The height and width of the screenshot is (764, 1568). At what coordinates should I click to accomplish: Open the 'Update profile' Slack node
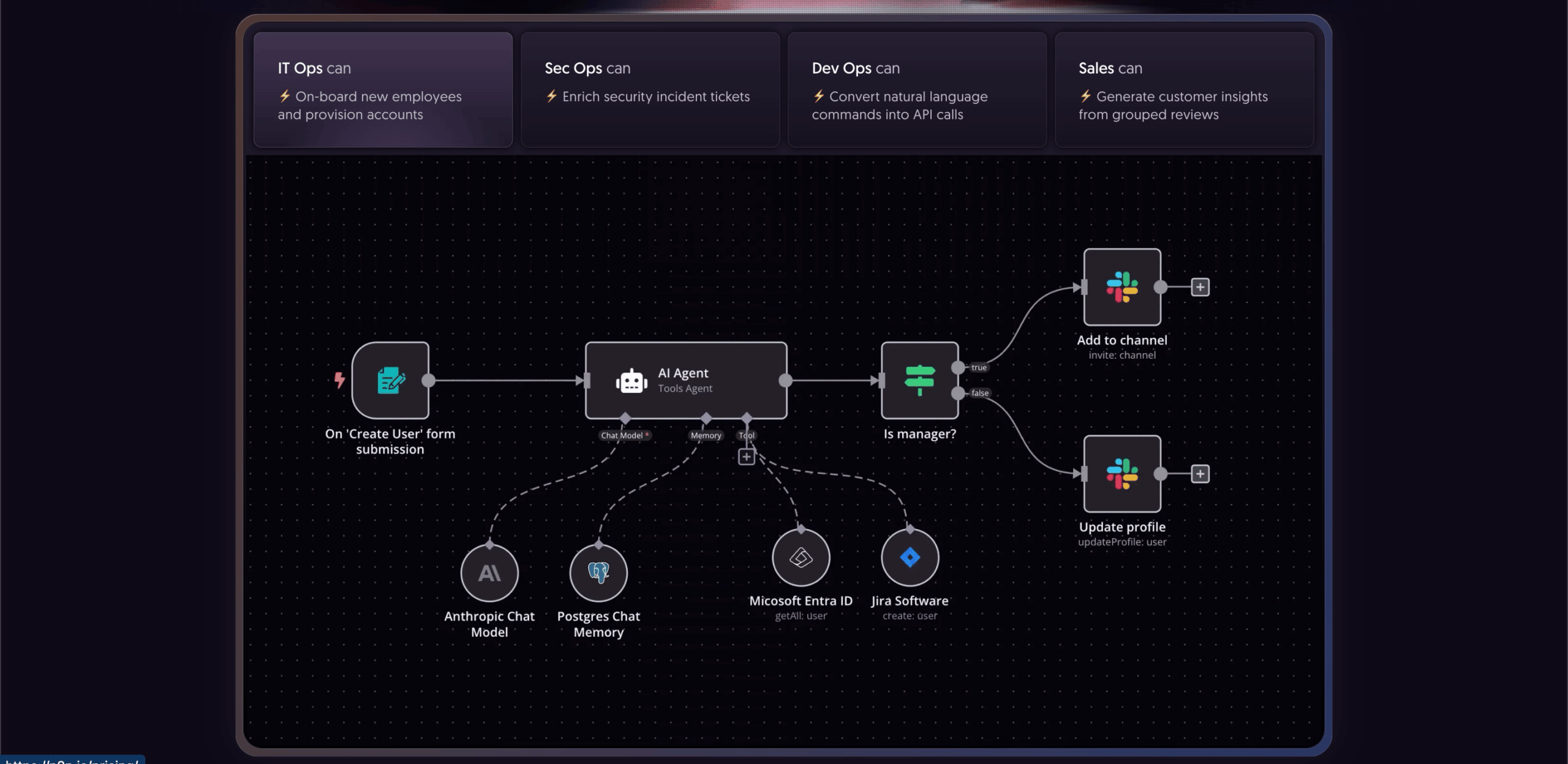(1121, 473)
